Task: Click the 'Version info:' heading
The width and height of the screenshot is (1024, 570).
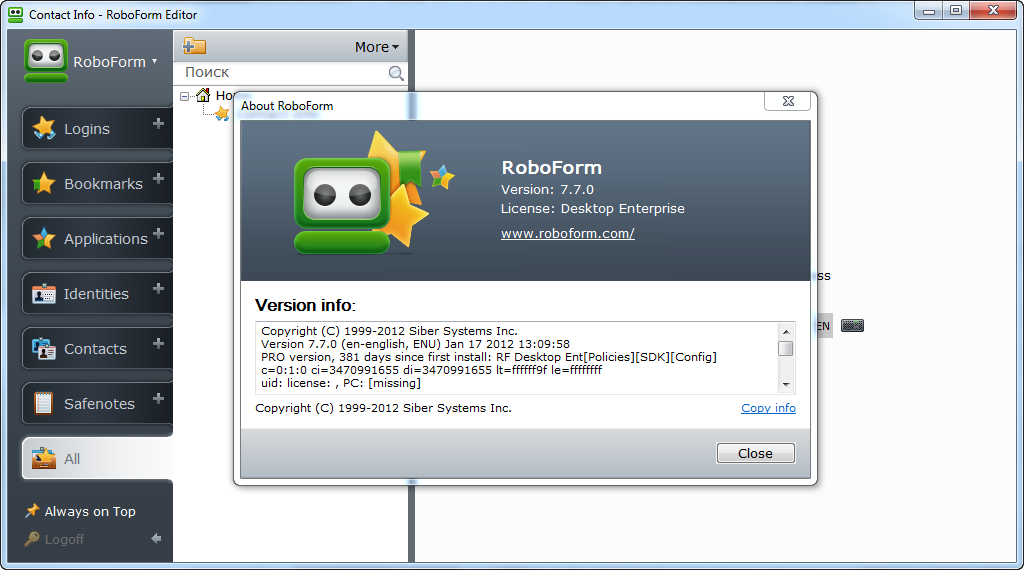Action: coord(305,305)
